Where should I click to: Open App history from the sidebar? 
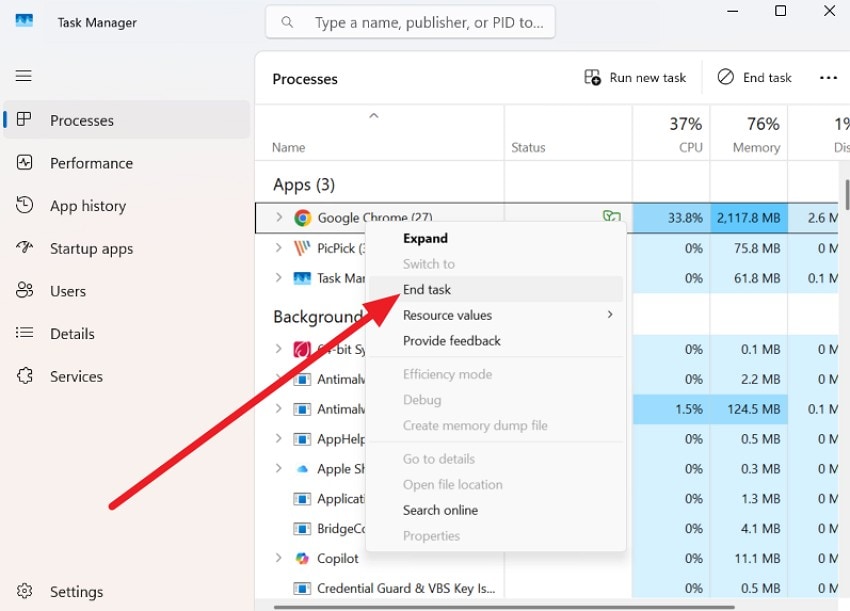89,206
